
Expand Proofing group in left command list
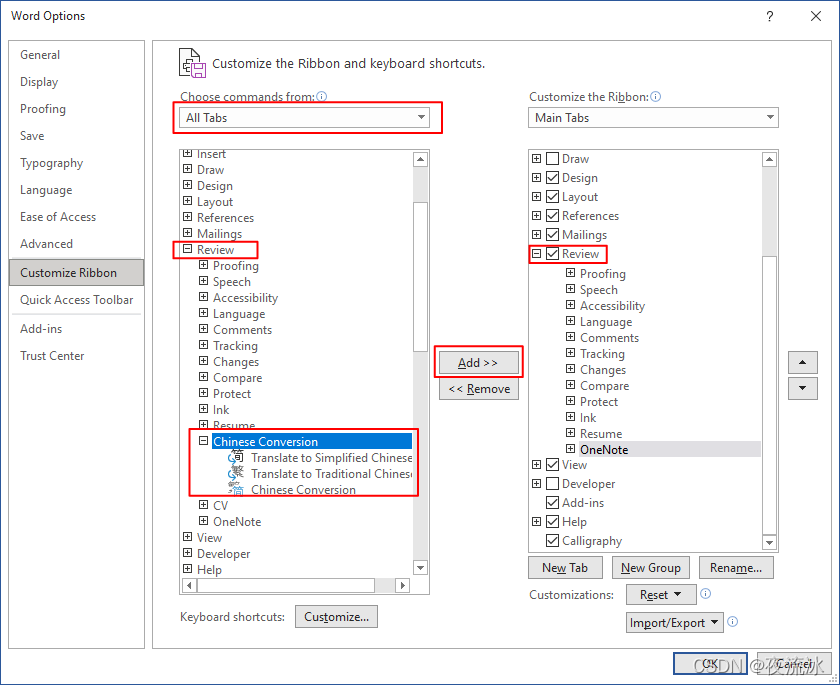point(204,265)
